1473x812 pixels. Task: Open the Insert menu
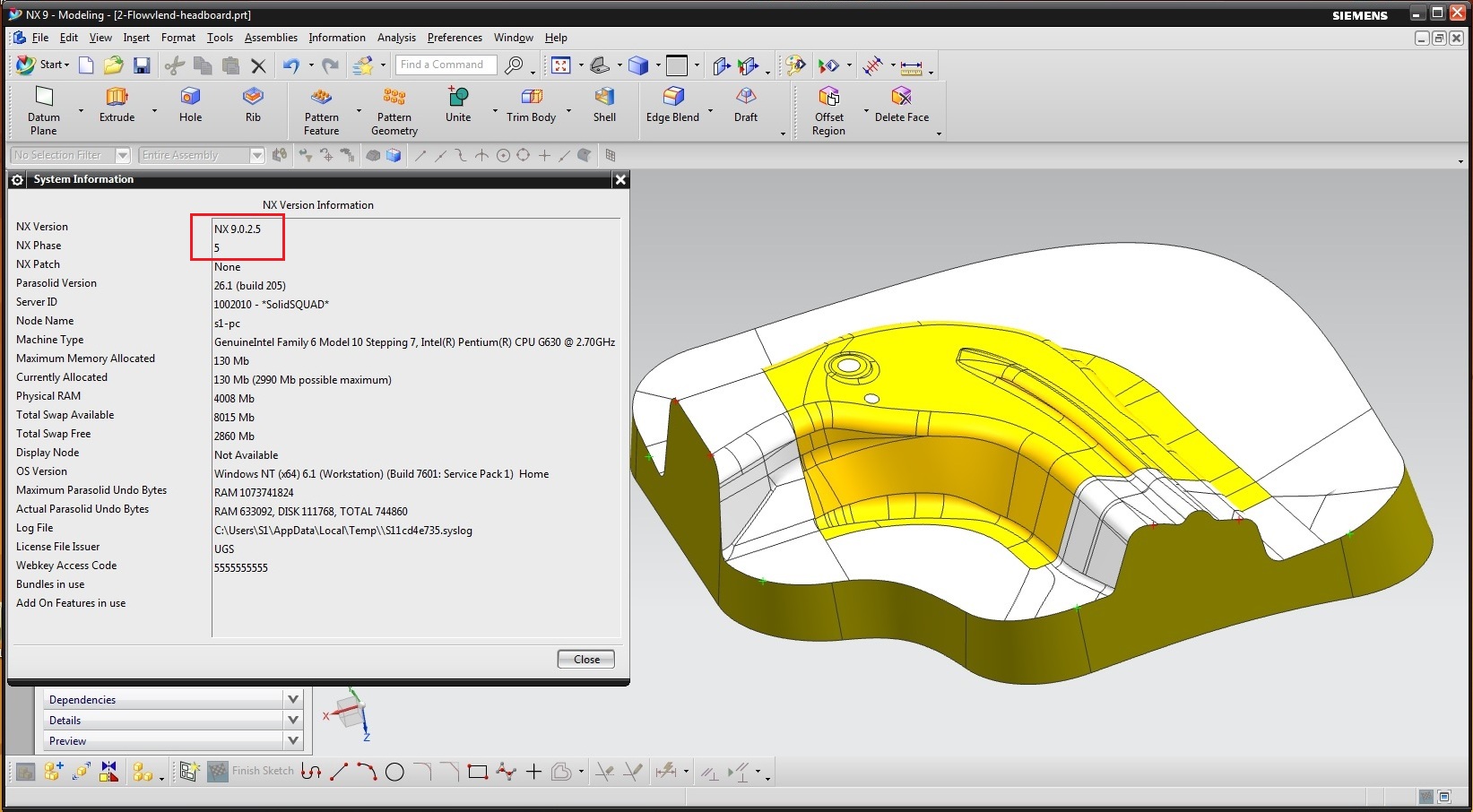[x=136, y=38]
